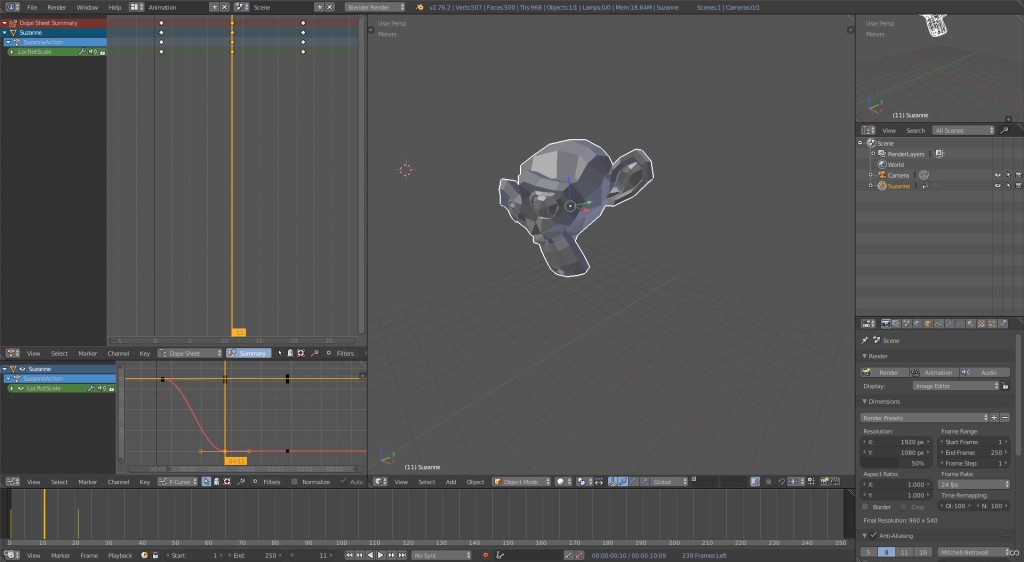Image resolution: width=1024 pixels, height=562 pixels.
Task: Enable the Border checkbox
Action: click(x=866, y=506)
